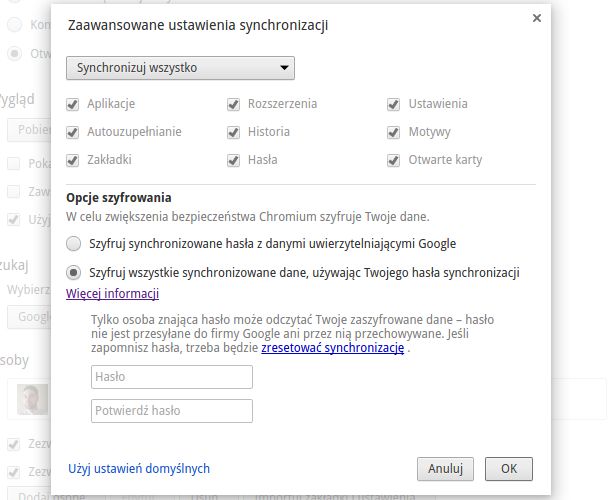This screenshot has width=610, height=500.
Task: Toggle the Otwarte karty checkbox
Action: [394, 160]
